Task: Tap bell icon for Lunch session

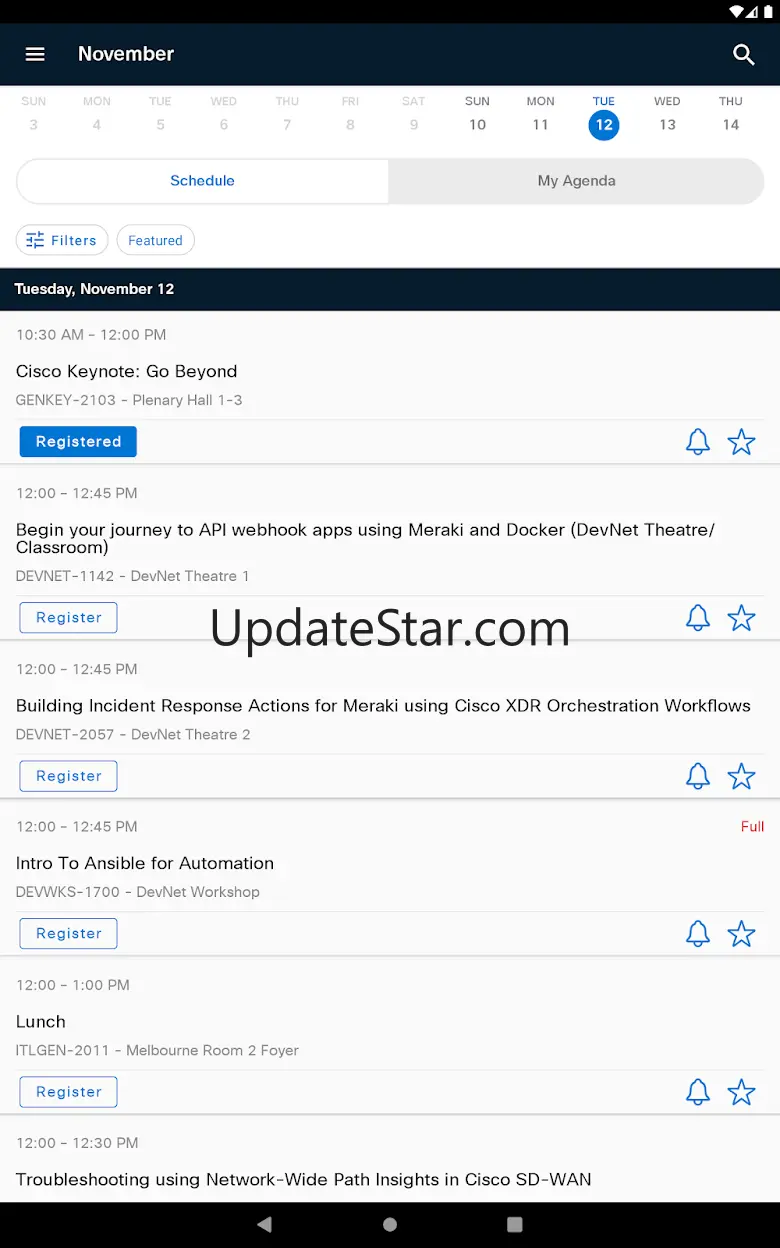Action: 698,1092
